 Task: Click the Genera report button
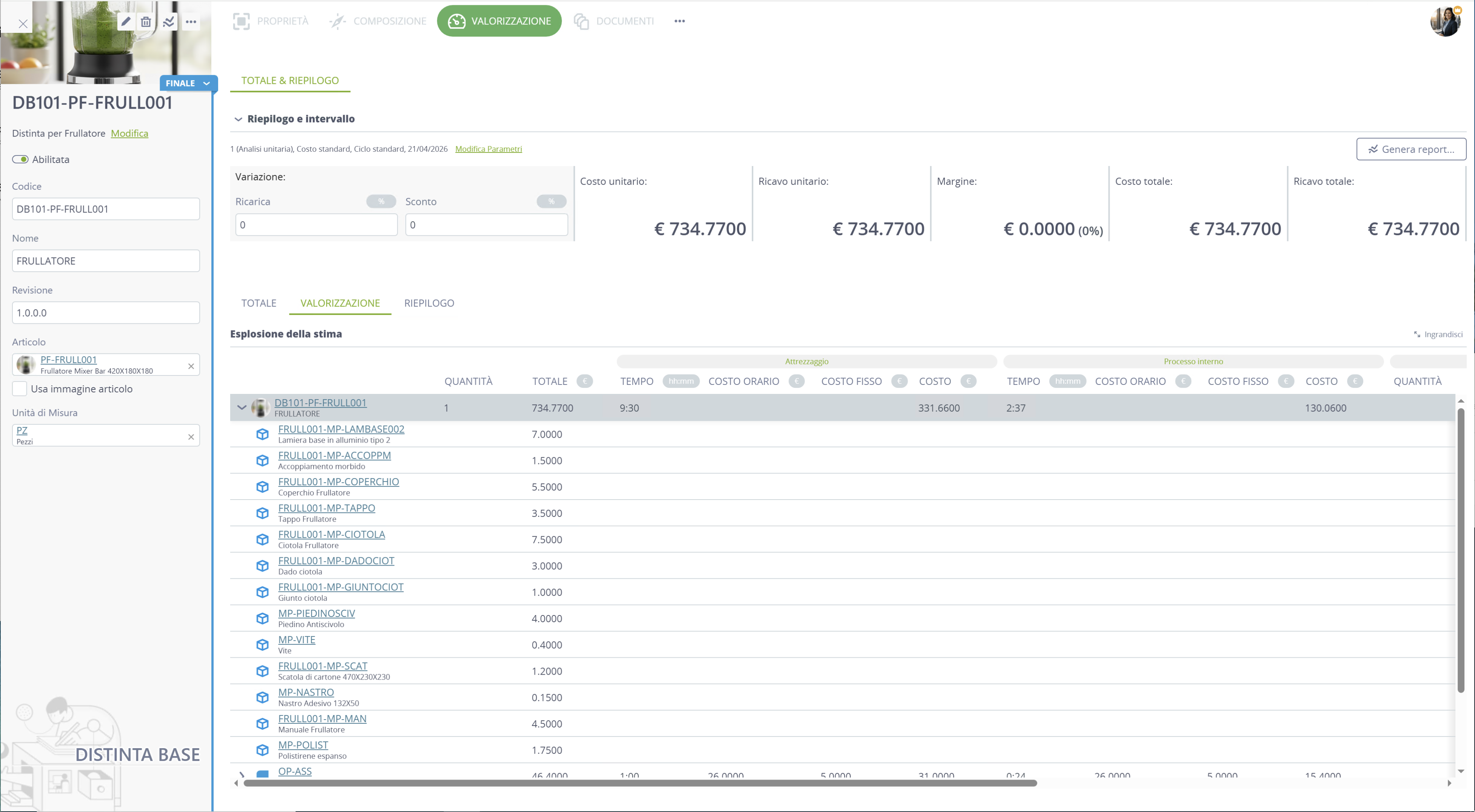coord(1412,149)
